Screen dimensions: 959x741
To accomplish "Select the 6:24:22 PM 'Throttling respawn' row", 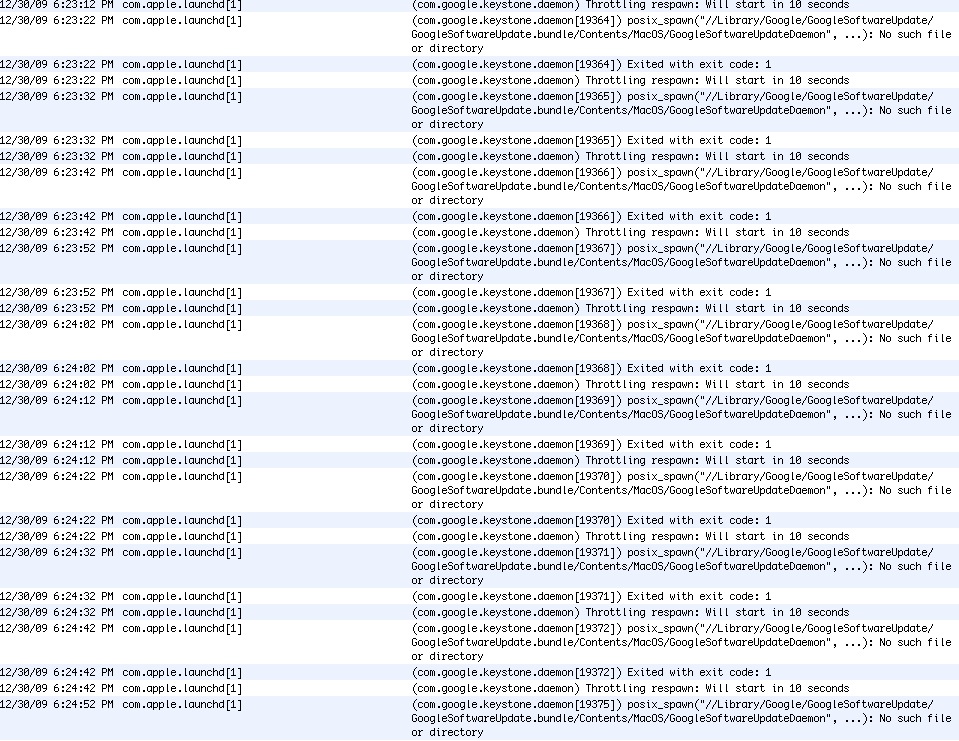I will click(480, 535).
